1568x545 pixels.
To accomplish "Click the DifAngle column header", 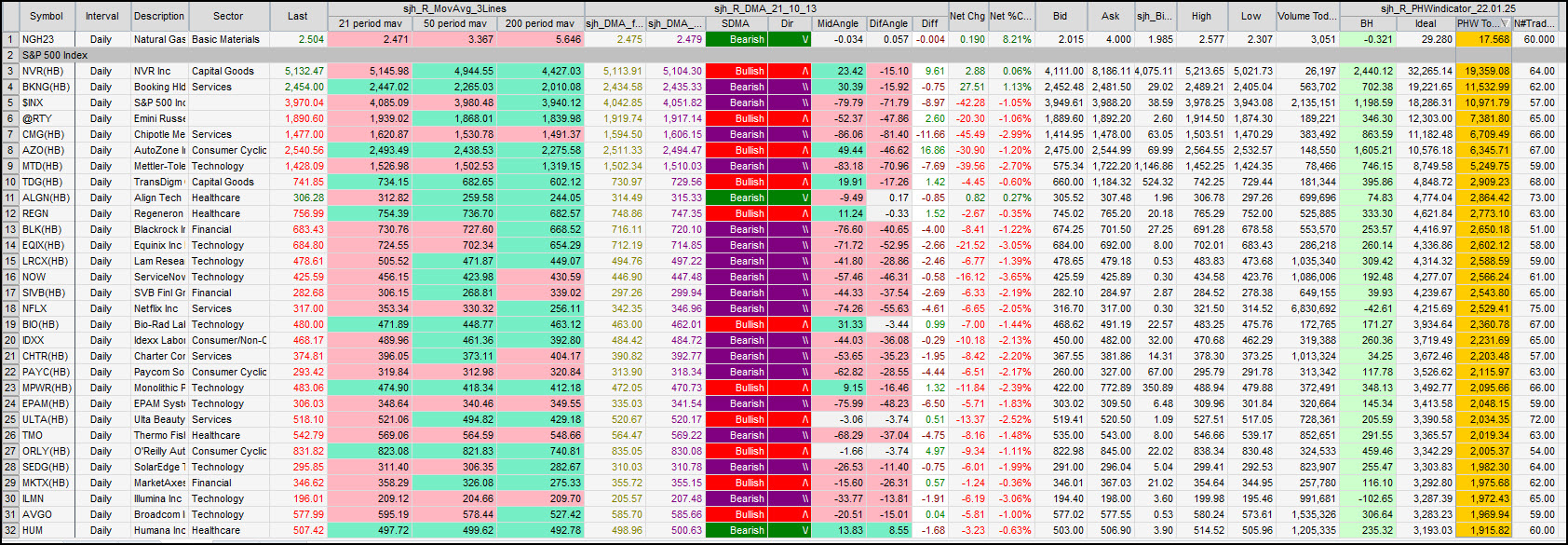I will tap(888, 23).
